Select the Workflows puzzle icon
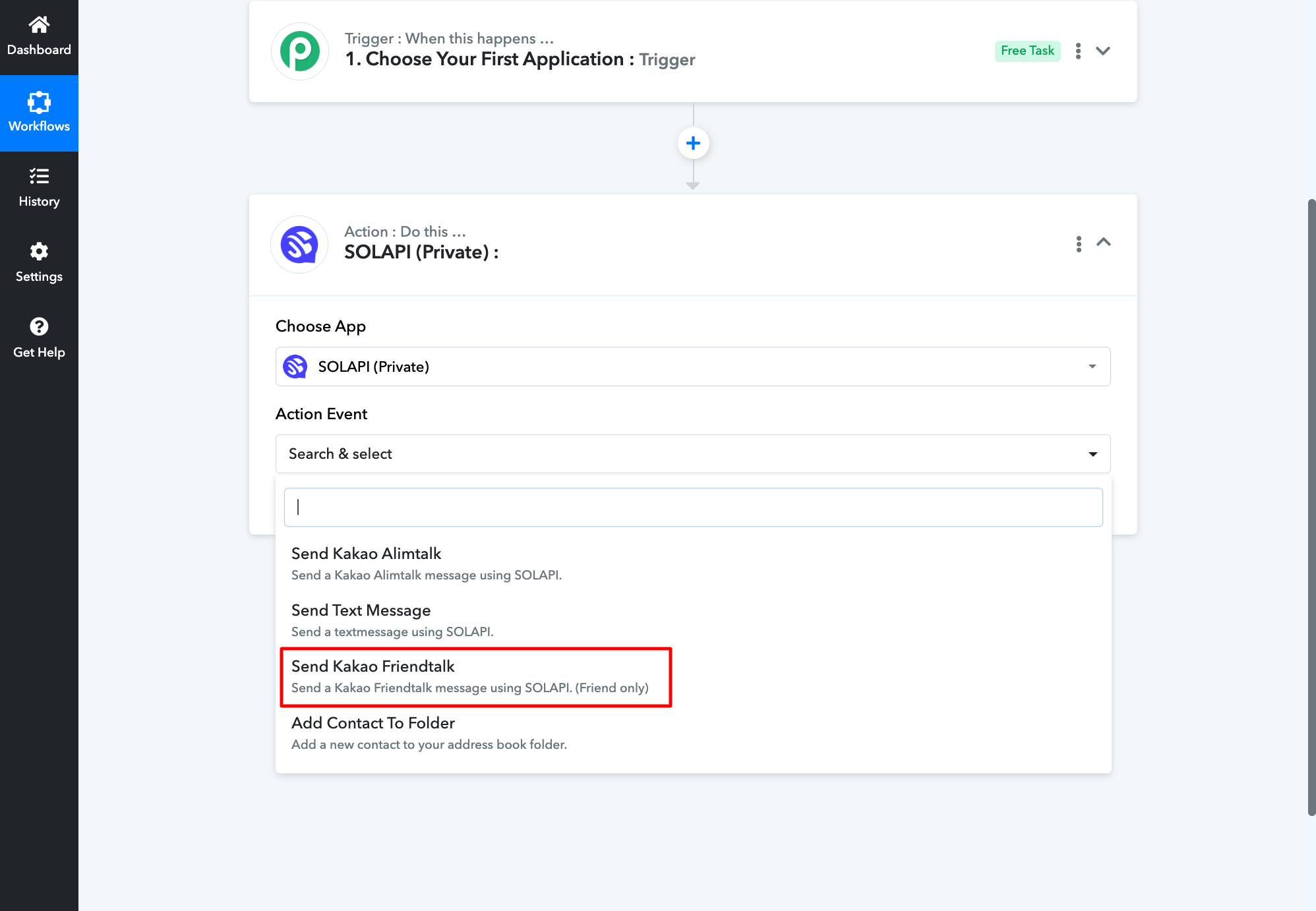The height and width of the screenshot is (911, 1316). click(39, 102)
